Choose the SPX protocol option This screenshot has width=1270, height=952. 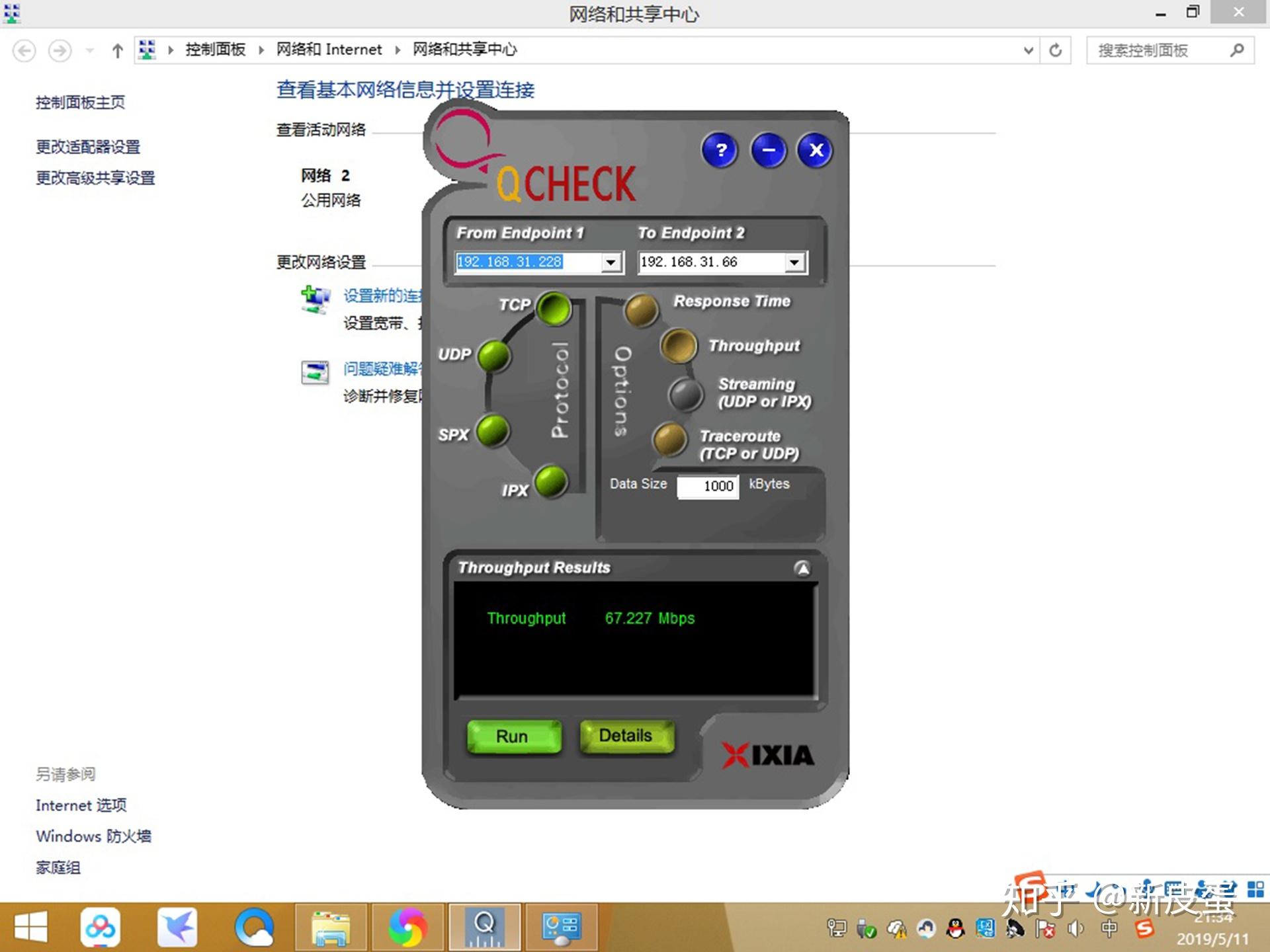(x=493, y=431)
